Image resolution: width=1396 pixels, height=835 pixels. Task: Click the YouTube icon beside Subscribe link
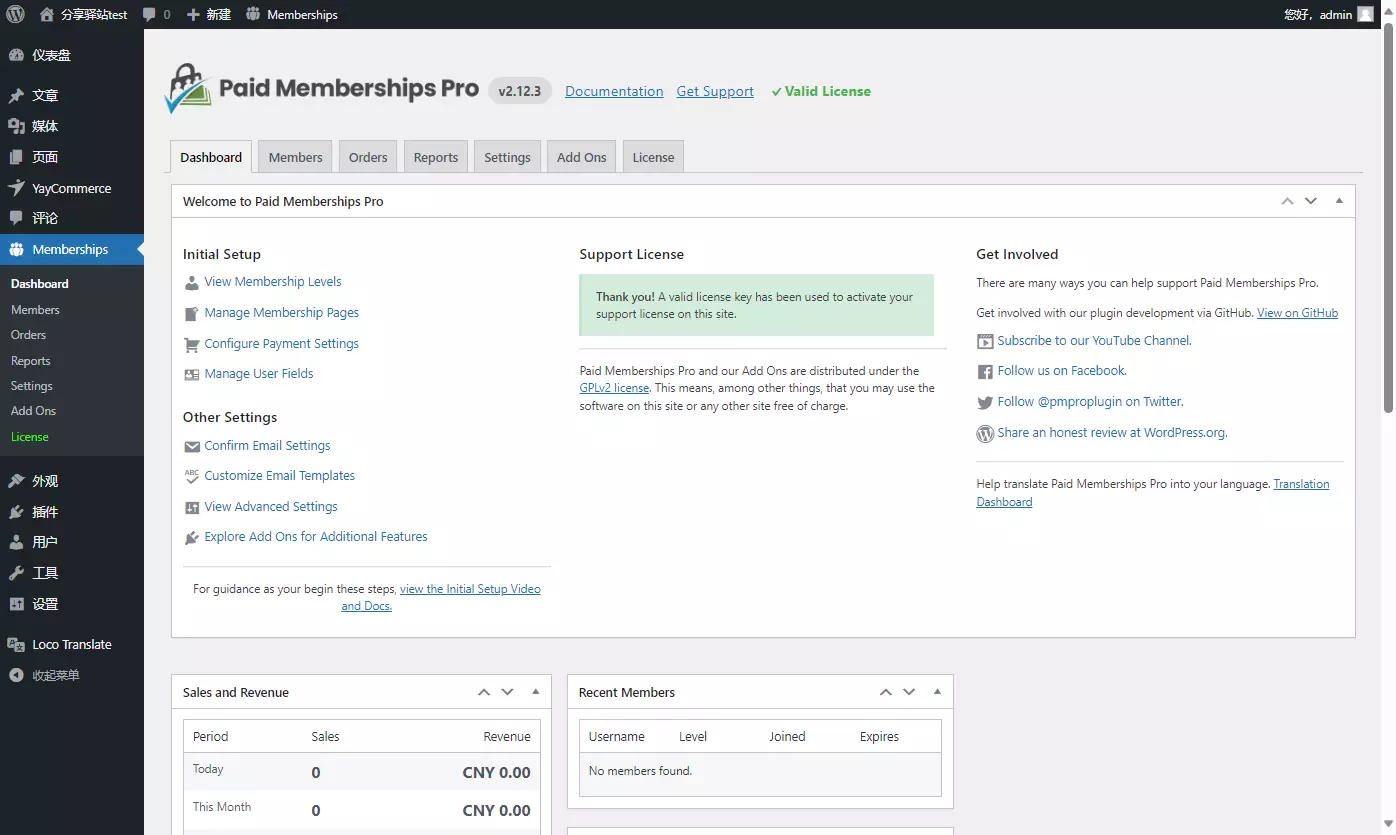click(x=985, y=341)
